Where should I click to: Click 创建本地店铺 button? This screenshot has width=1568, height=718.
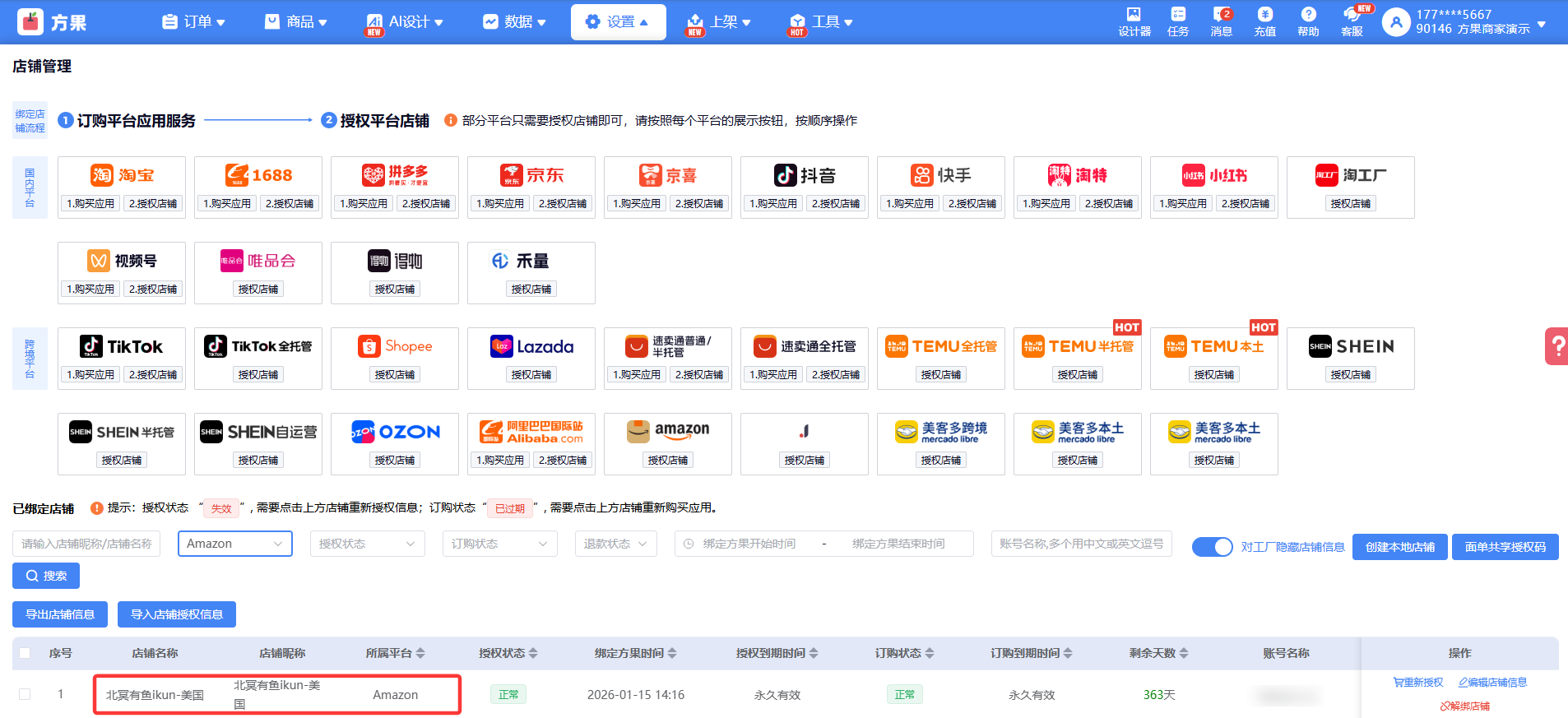pyautogui.click(x=1400, y=547)
